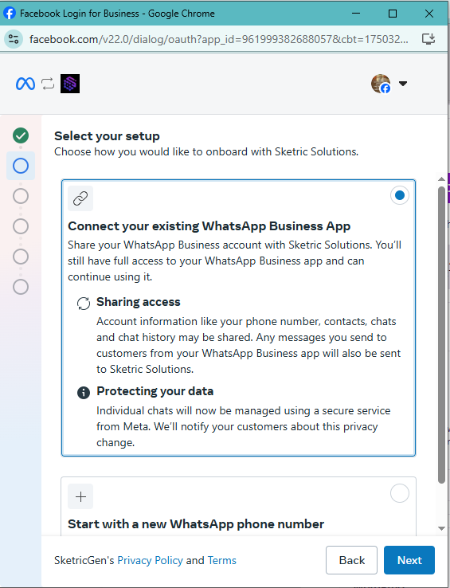This screenshot has width=450, height=588.
Task: Close the Facebook Login for Business window
Action: pyautogui.click(x=429, y=14)
